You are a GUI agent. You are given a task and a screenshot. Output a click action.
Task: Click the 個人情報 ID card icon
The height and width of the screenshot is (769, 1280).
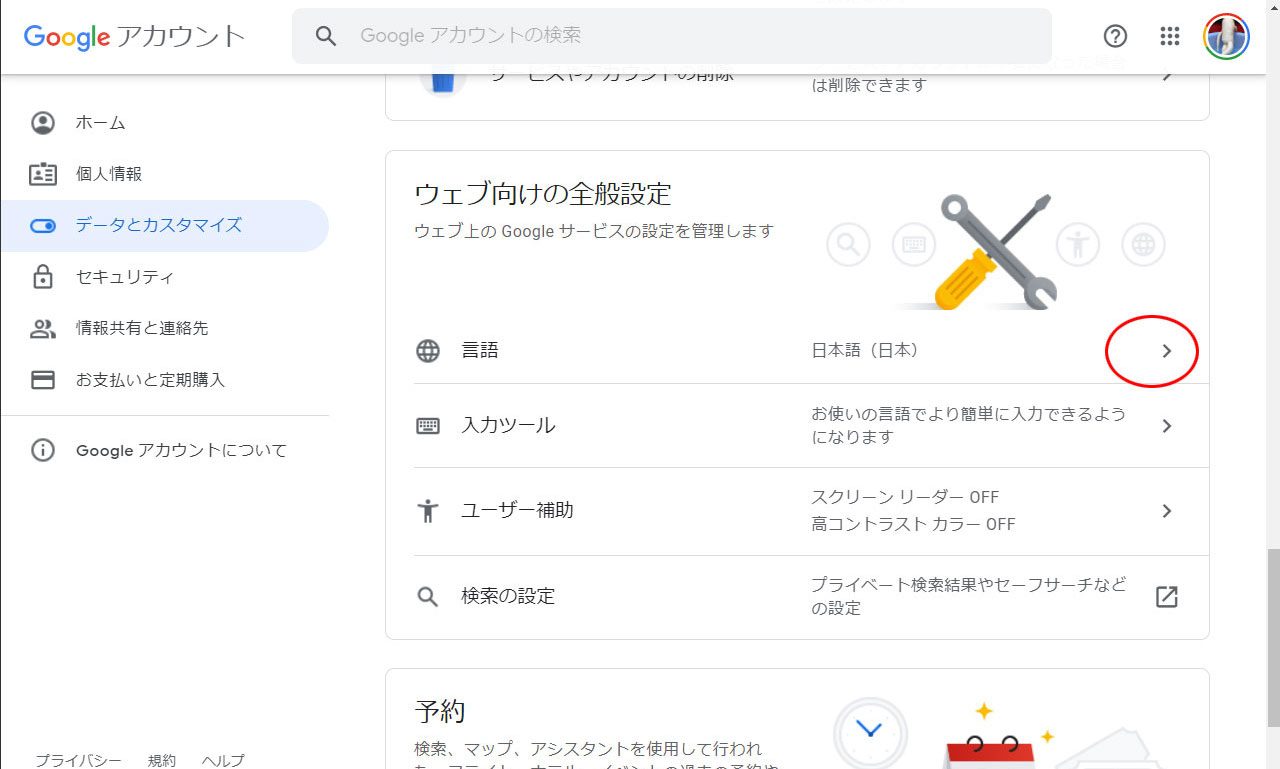(43, 174)
